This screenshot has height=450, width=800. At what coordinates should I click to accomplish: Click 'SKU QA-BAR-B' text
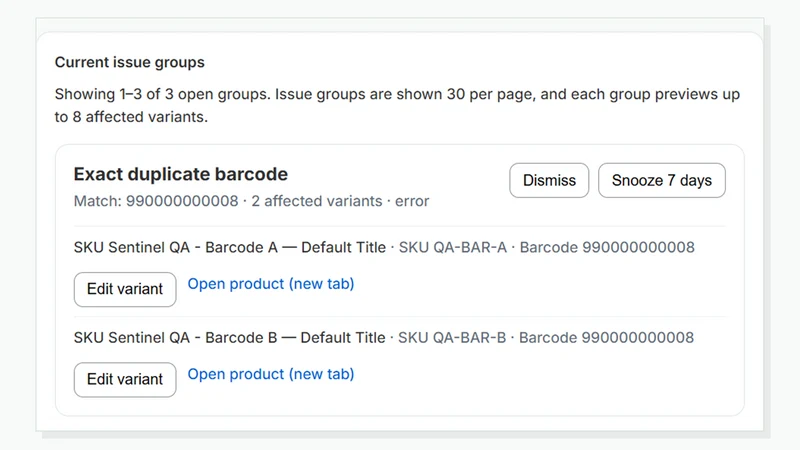(x=452, y=338)
